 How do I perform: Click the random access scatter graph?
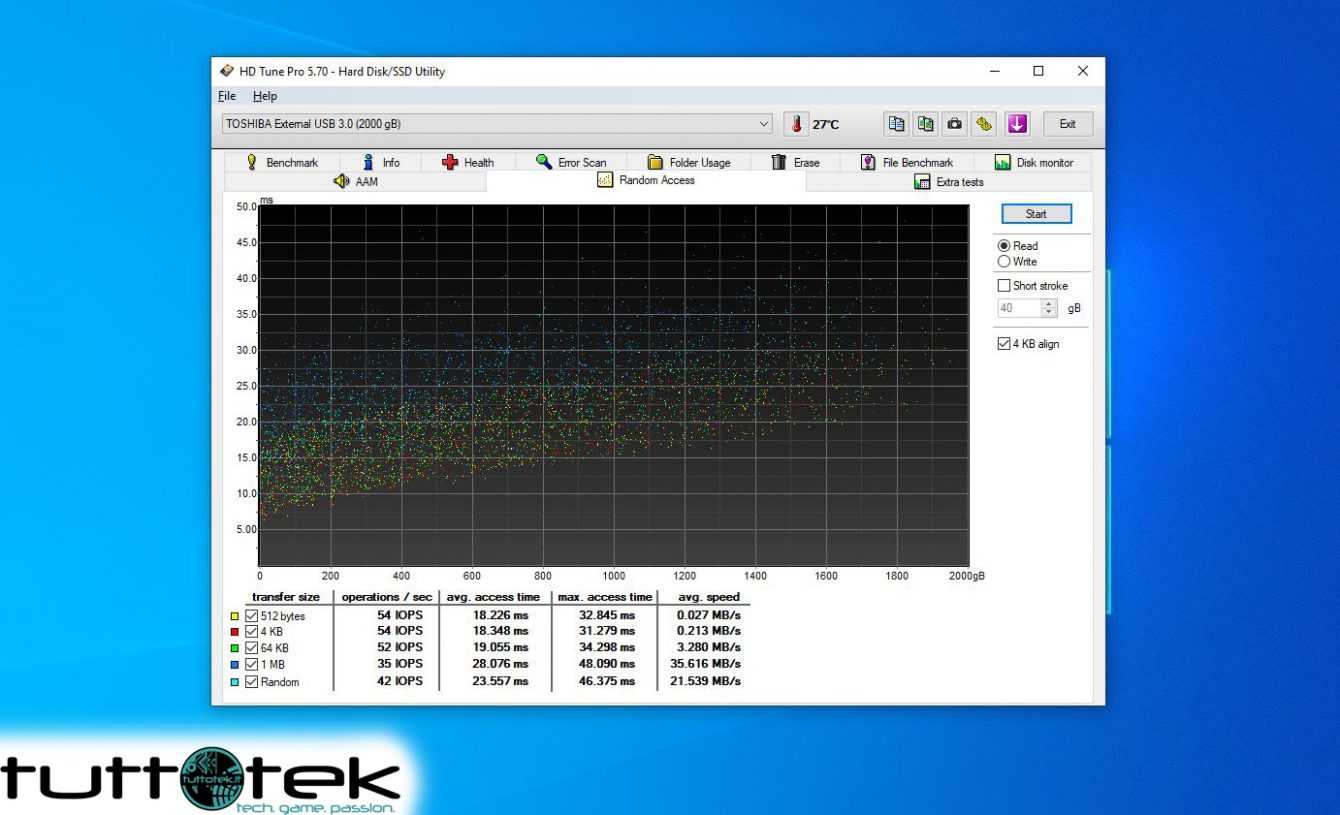pos(613,385)
